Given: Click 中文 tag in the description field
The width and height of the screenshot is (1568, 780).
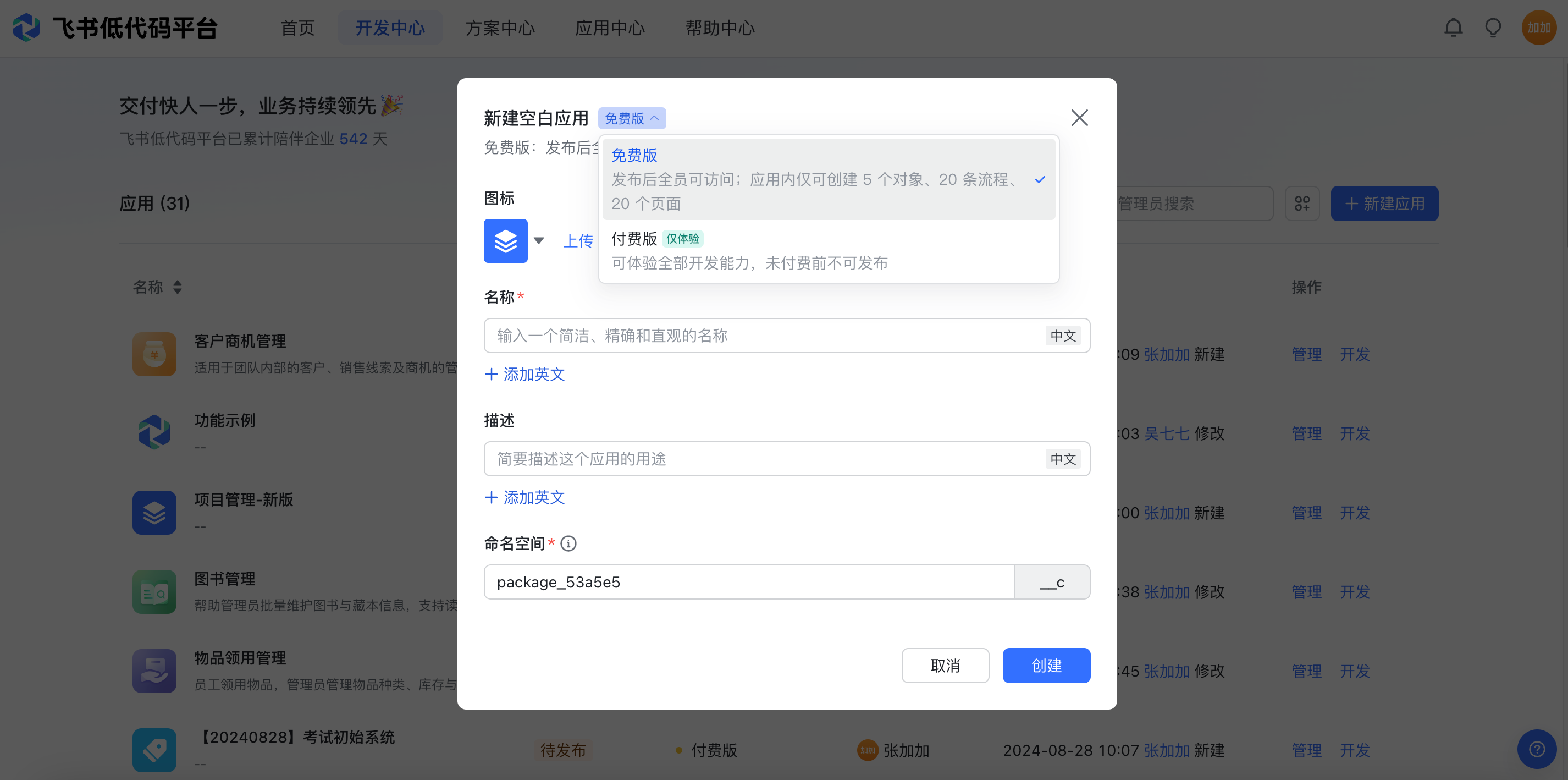Looking at the screenshot, I should click(x=1063, y=459).
